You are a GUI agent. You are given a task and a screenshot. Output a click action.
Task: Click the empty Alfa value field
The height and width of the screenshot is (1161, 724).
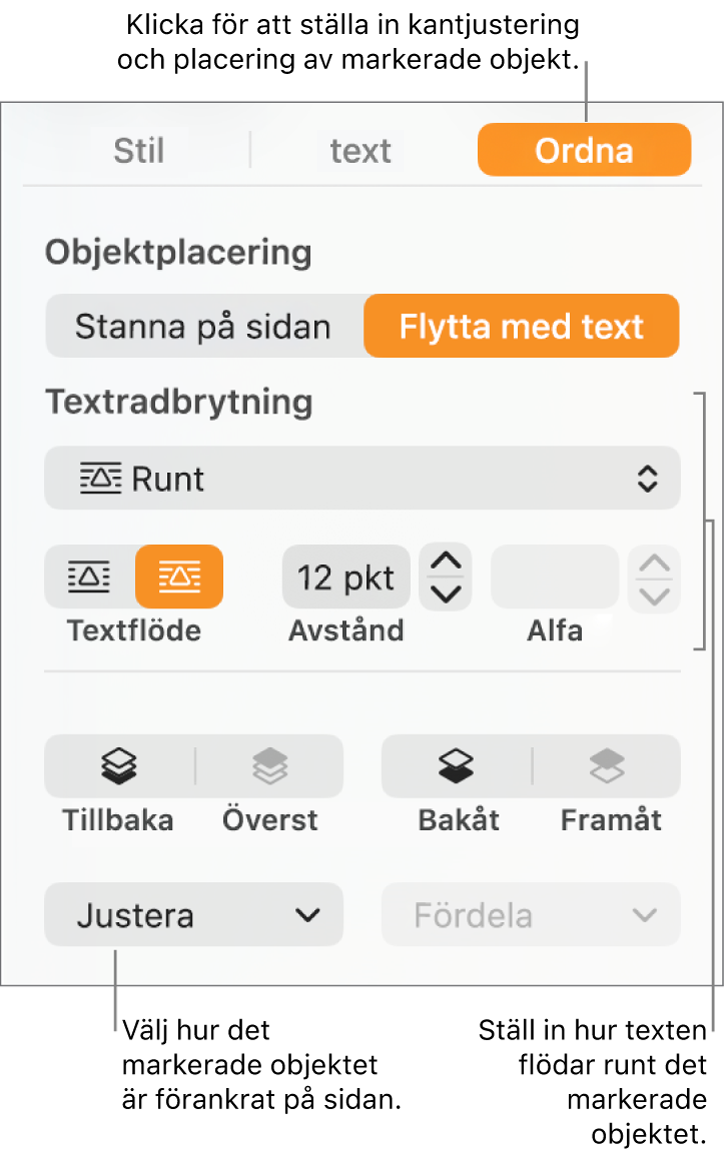tap(554, 577)
